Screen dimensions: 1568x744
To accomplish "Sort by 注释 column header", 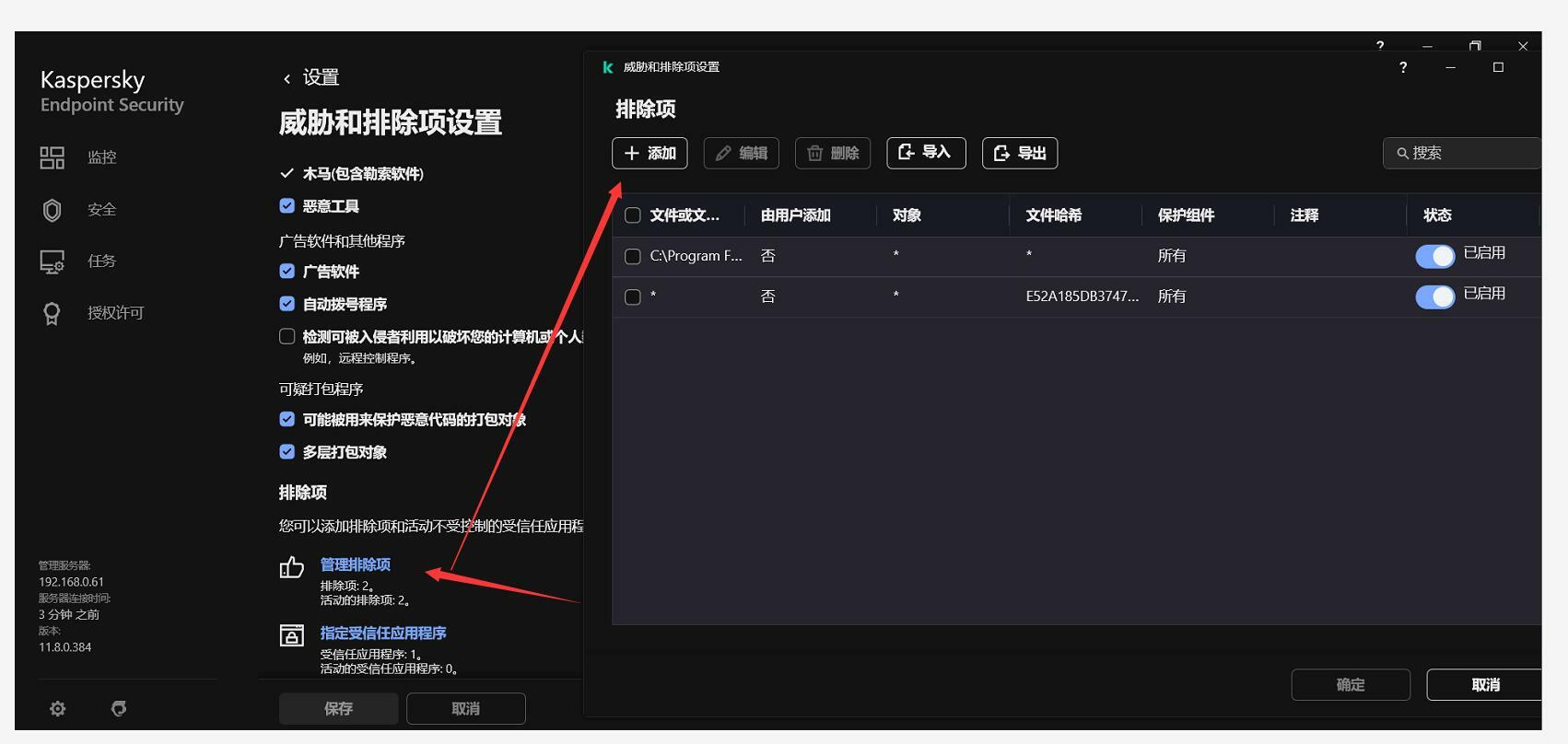I will coord(1305,215).
